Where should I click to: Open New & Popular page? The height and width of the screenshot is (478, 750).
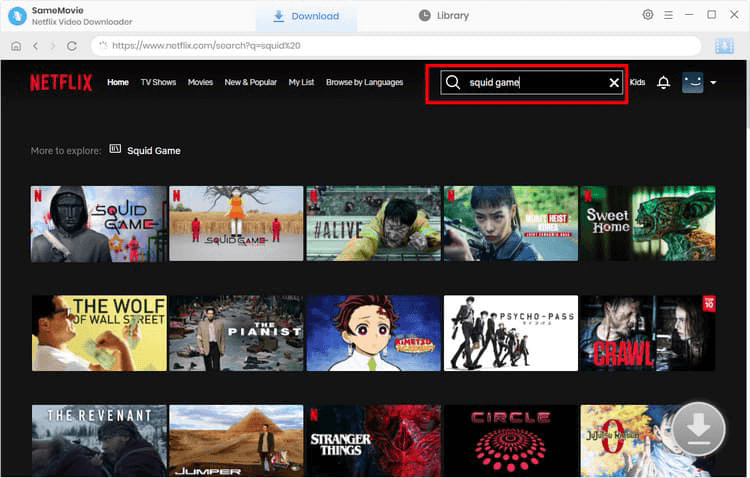[x=250, y=82]
